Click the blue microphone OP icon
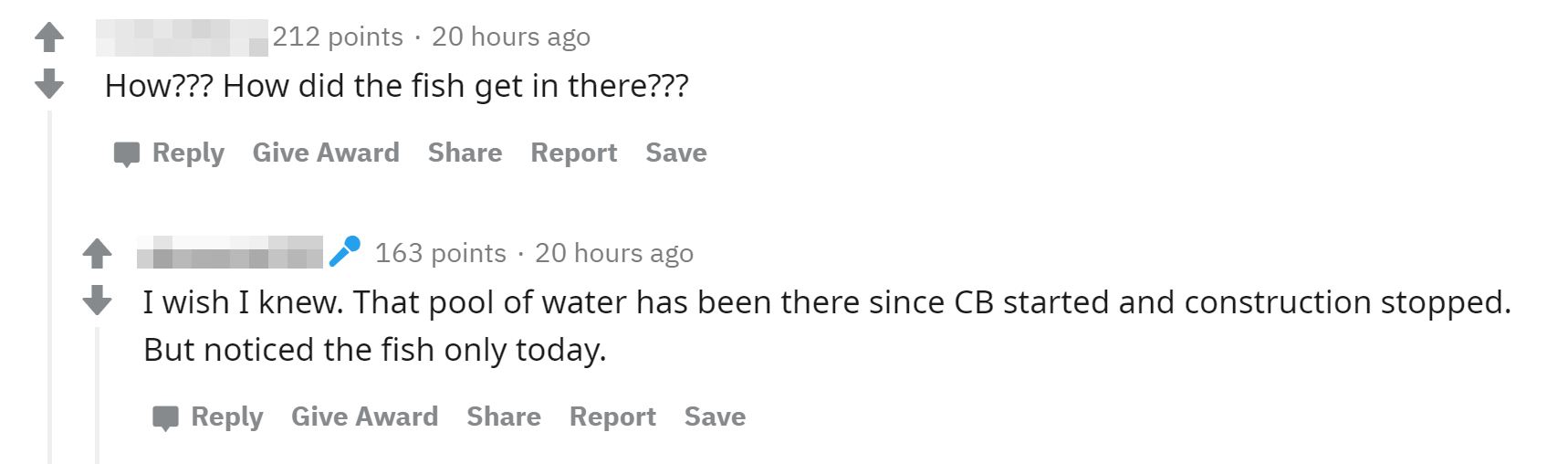 click(345, 251)
